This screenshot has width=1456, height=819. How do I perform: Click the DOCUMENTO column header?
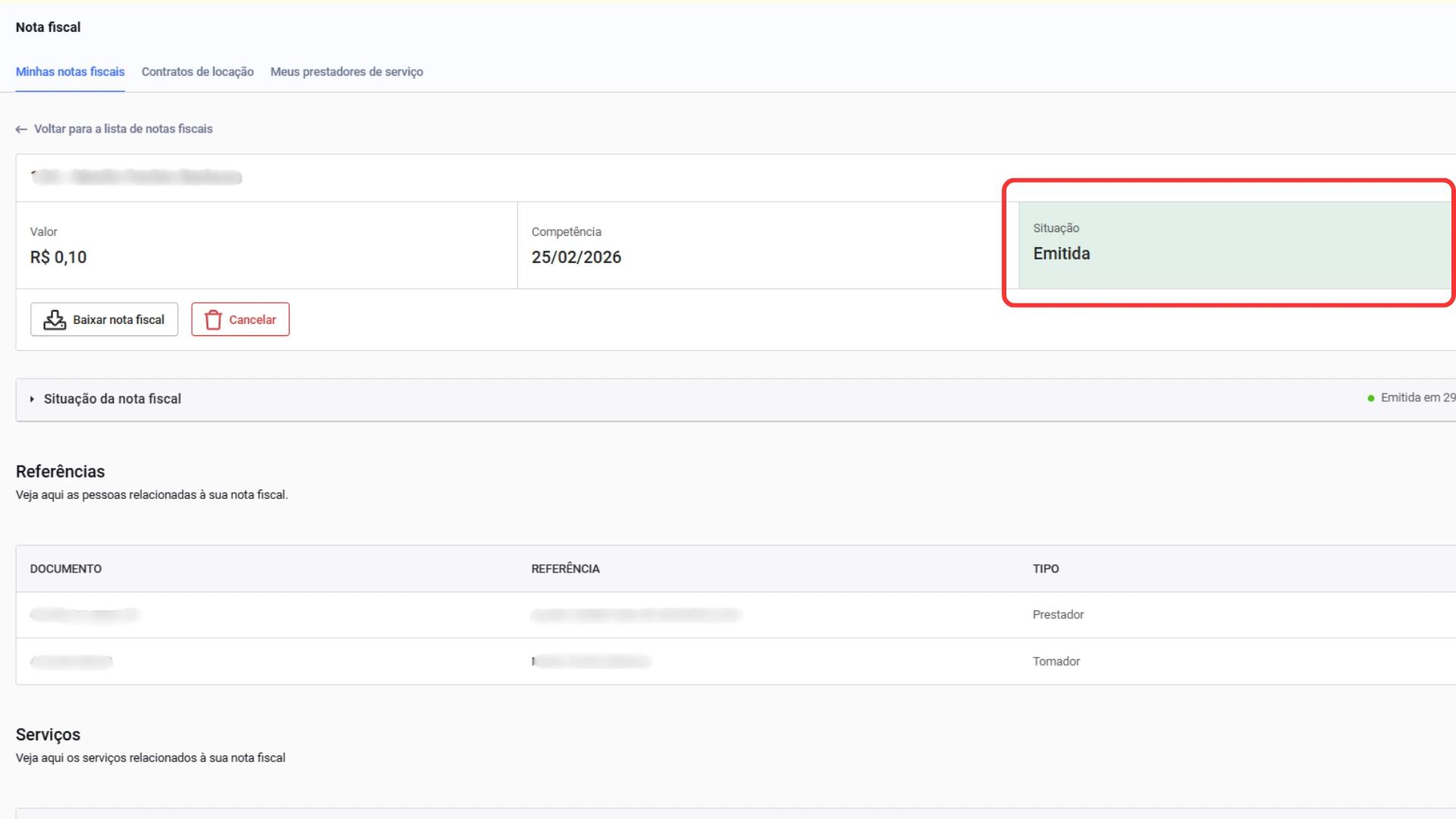66,569
